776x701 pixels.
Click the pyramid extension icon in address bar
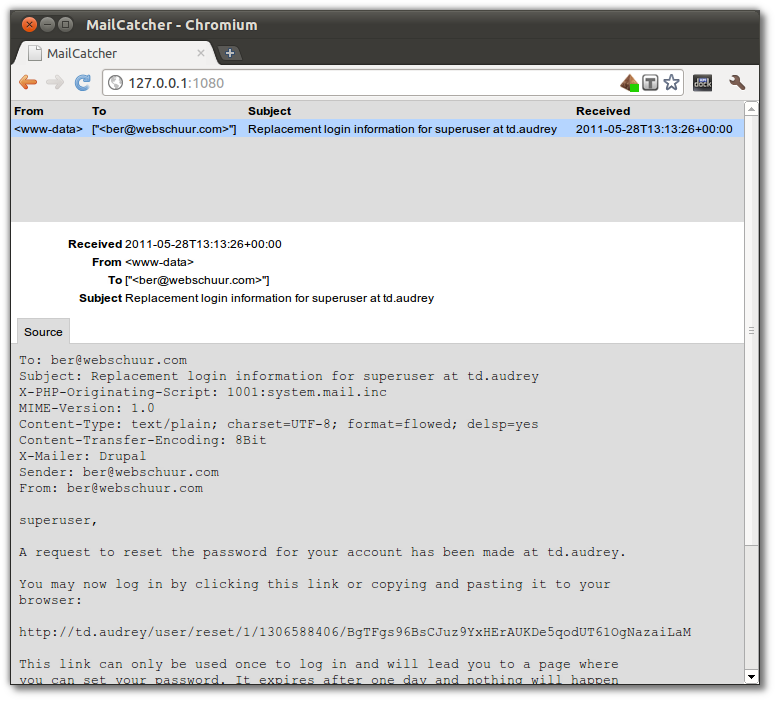629,83
